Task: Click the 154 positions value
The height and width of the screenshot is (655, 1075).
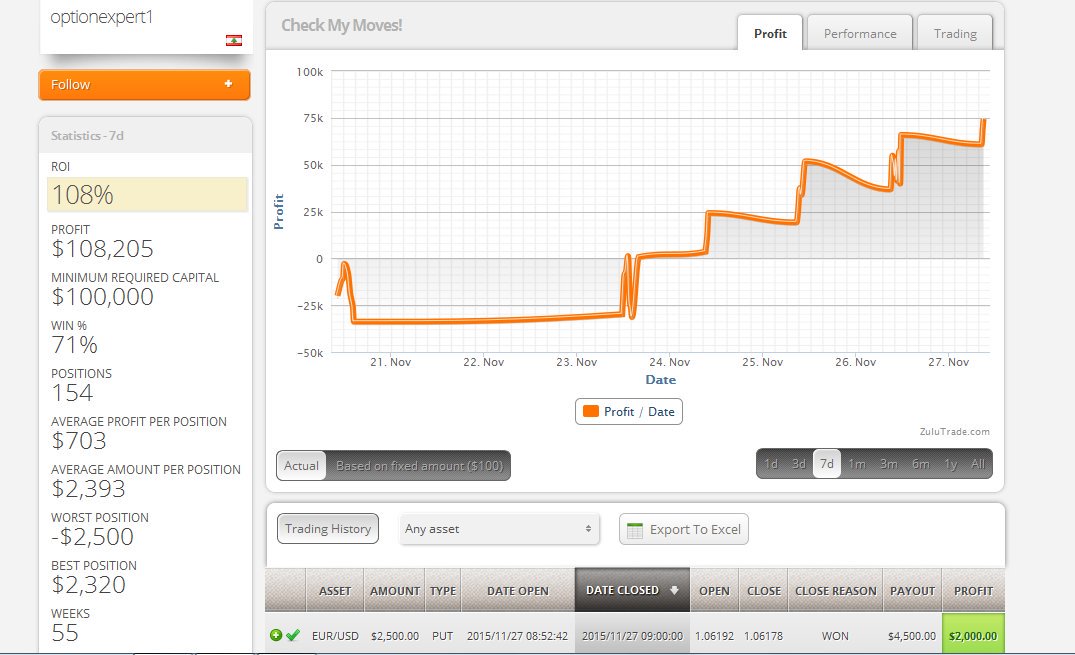Action: point(72,392)
